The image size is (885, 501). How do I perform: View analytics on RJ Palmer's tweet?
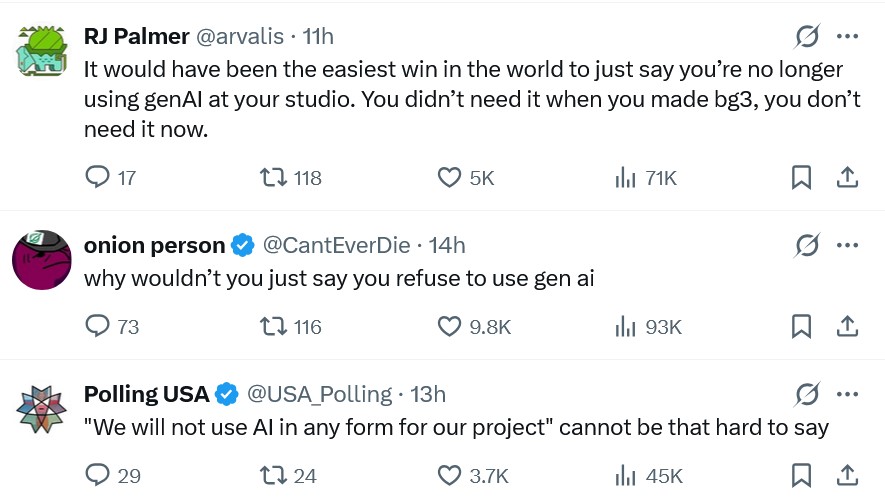pyautogui.click(x=625, y=178)
